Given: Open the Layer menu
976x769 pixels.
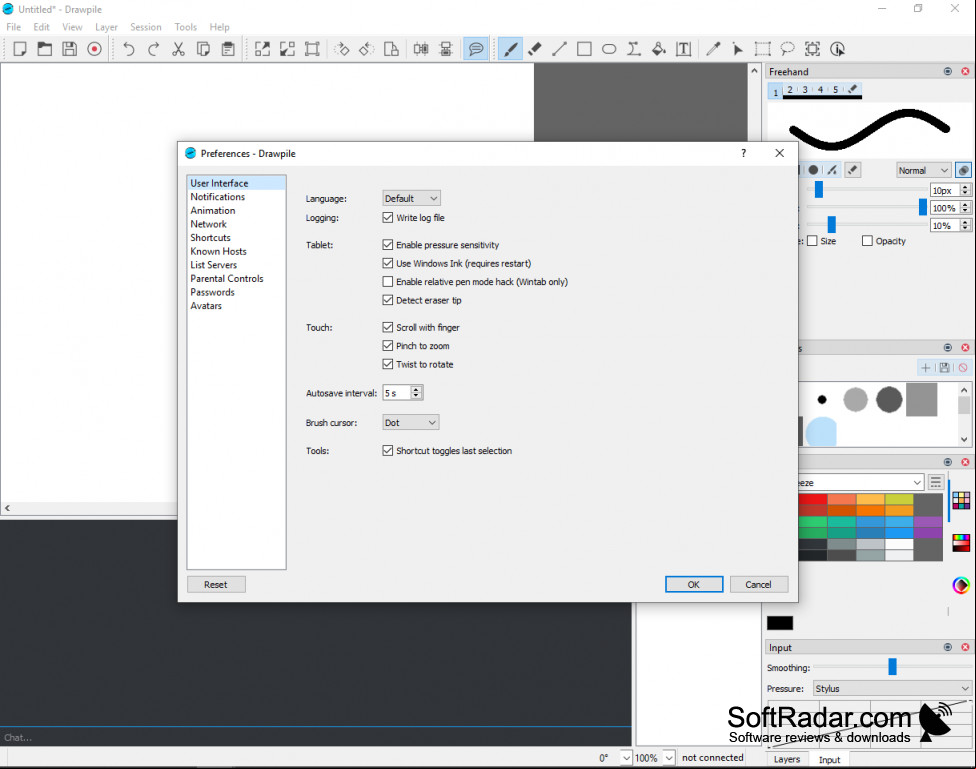Looking at the screenshot, I should pyautogui.click(x=106, y=27).
